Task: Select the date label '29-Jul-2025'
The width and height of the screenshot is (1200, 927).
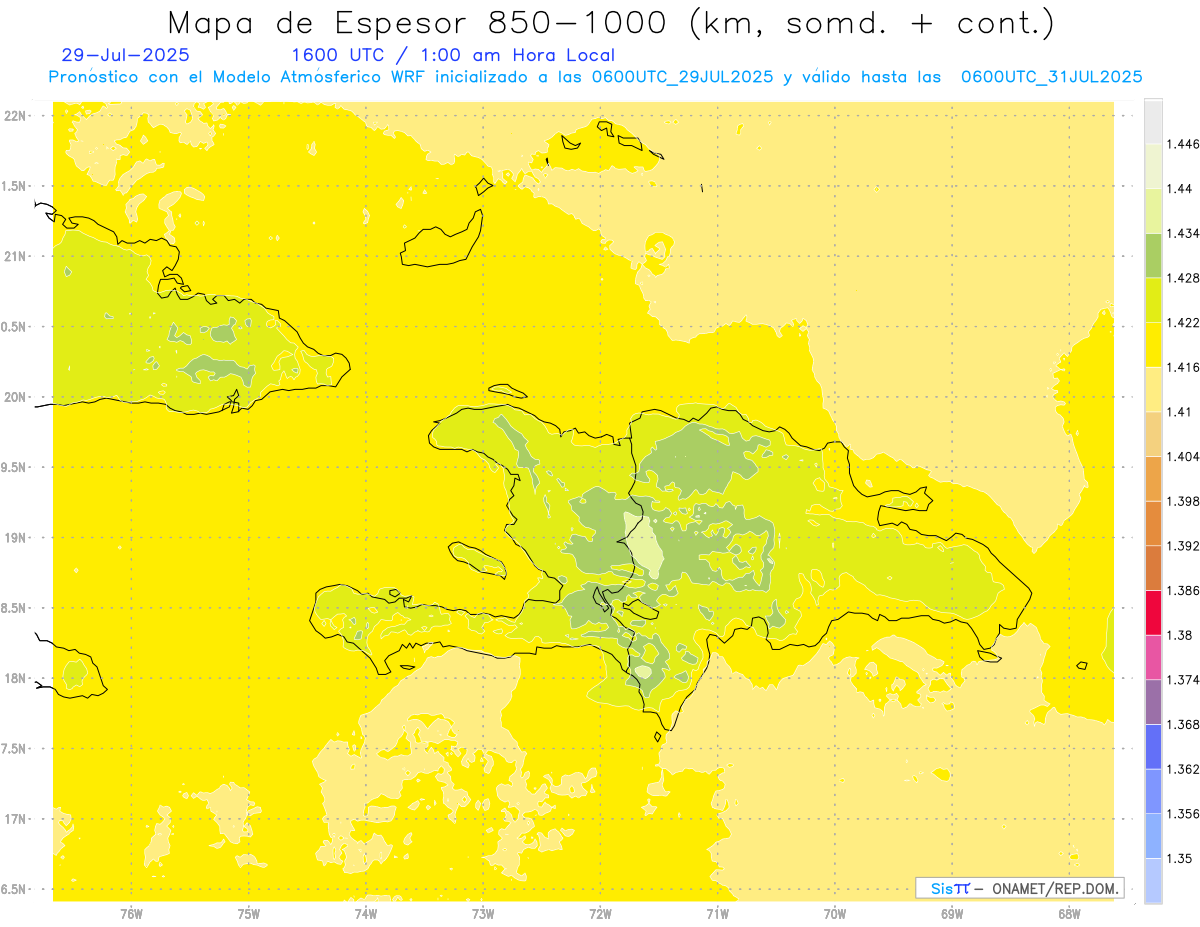Action: click(x=125, y=55)
